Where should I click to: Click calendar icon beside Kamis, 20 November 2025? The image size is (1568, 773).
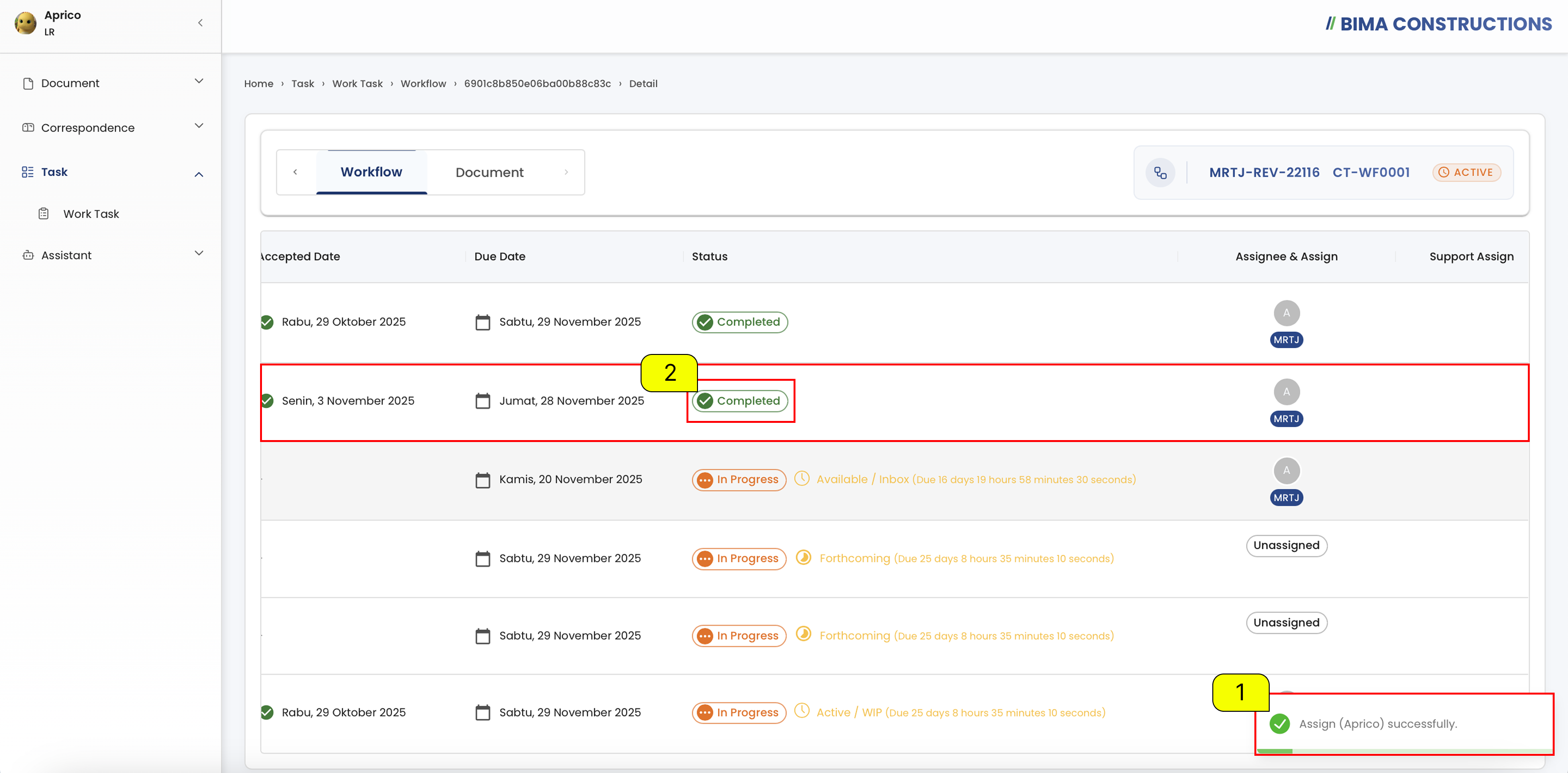[483, 480]
